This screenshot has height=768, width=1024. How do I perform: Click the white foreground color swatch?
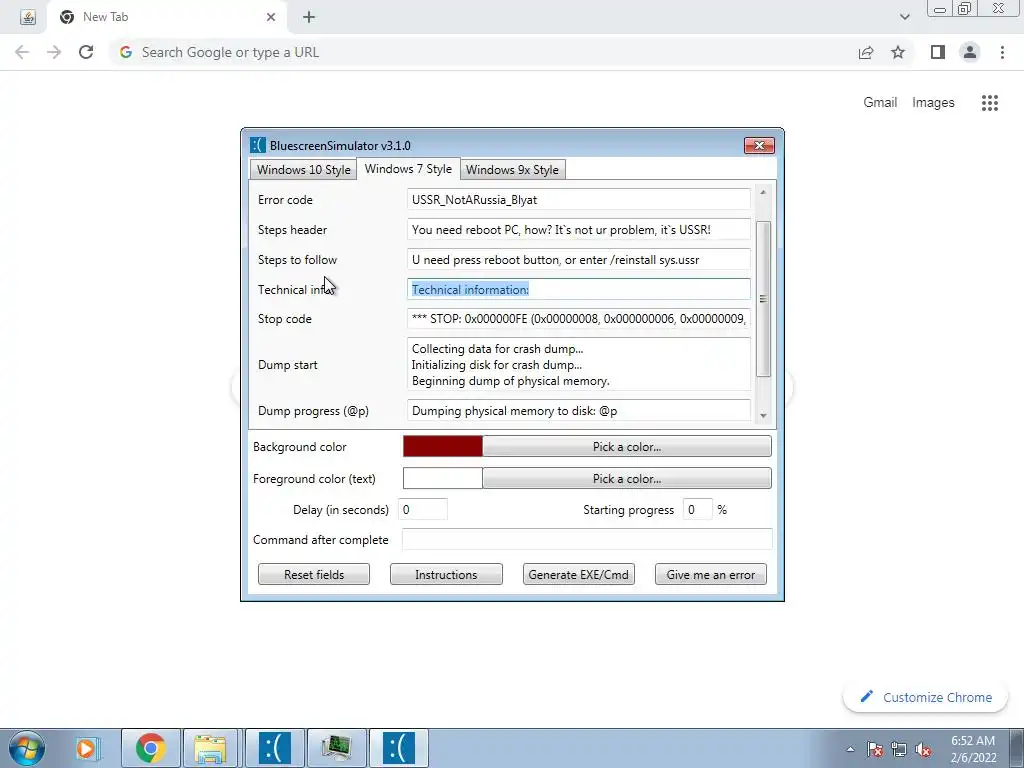point(443,479)
